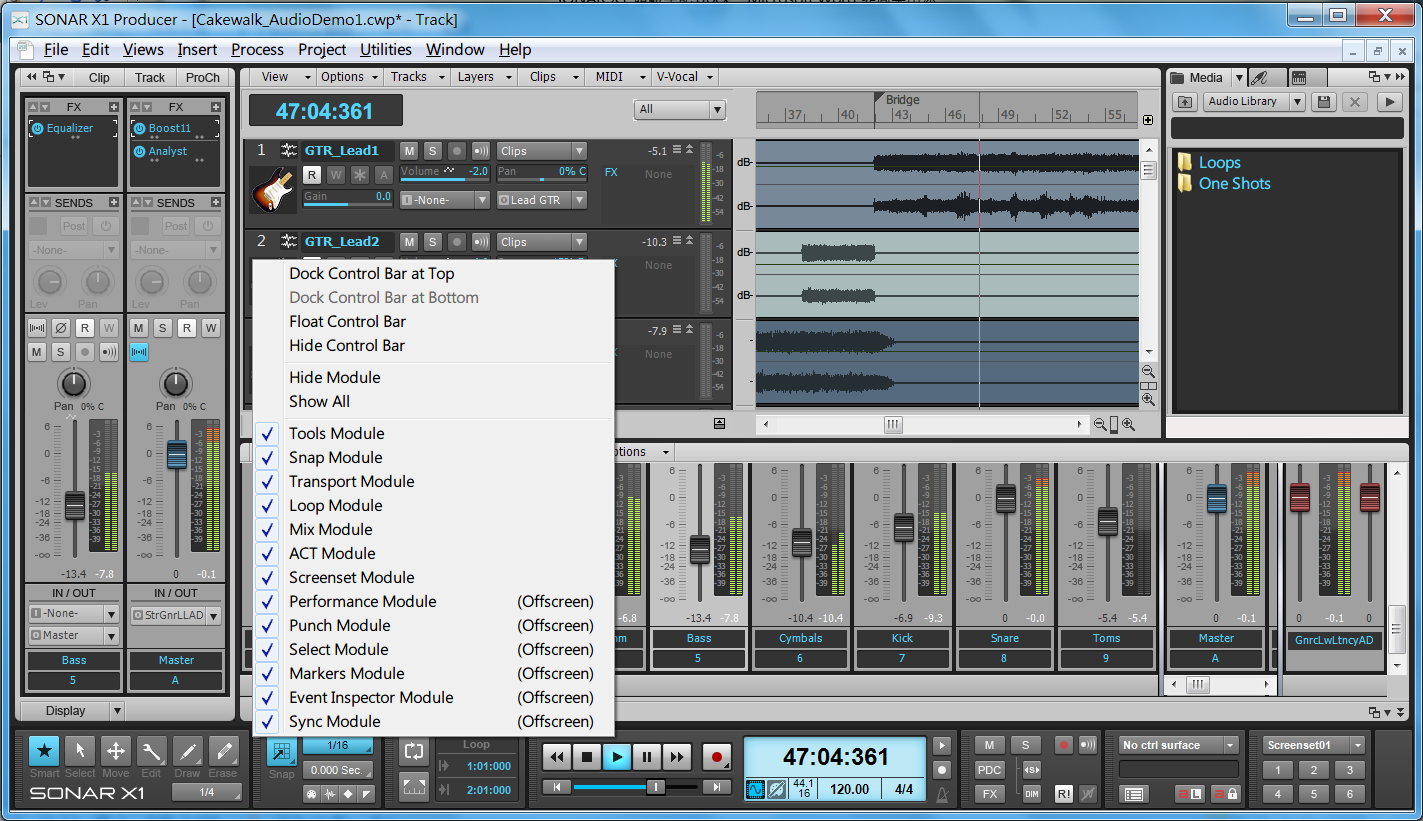The width and height of the screenshot is (1423, 821).
Task: Stop playback in transport module
Action: (587, 757)
